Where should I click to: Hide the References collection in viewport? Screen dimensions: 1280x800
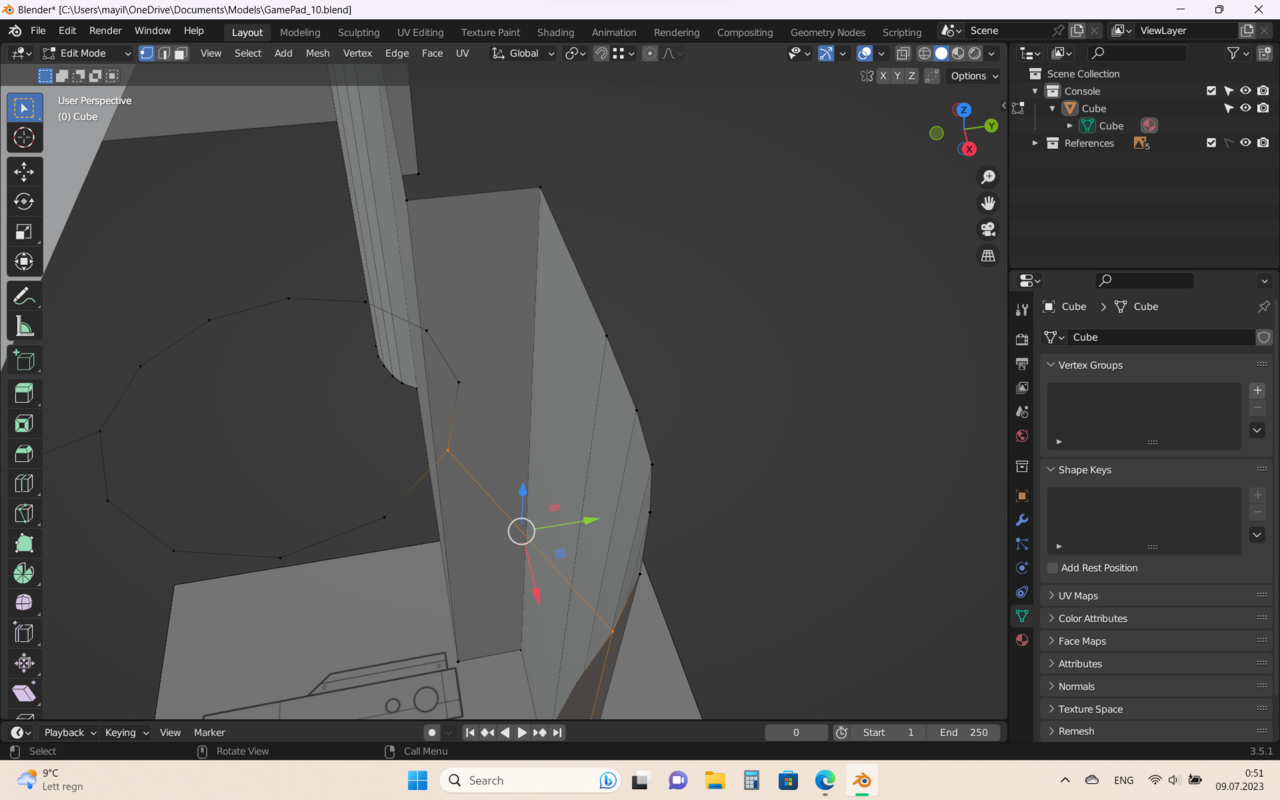(1245, 143)
